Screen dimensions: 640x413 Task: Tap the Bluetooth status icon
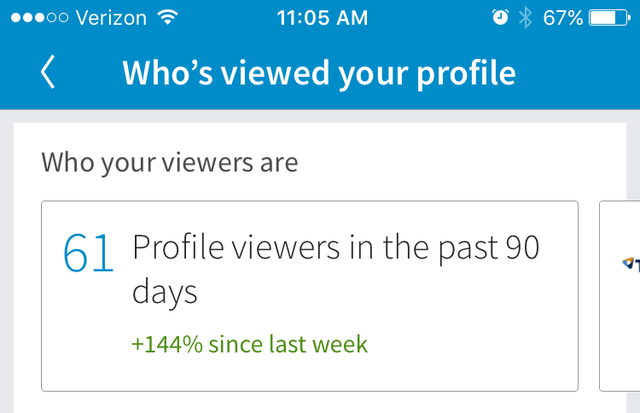click(x=526, y=18)
